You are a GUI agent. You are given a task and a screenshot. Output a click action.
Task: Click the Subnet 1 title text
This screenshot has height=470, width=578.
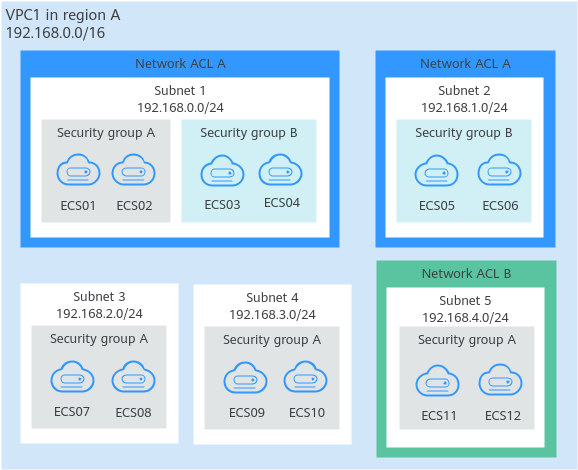[180, 91]
